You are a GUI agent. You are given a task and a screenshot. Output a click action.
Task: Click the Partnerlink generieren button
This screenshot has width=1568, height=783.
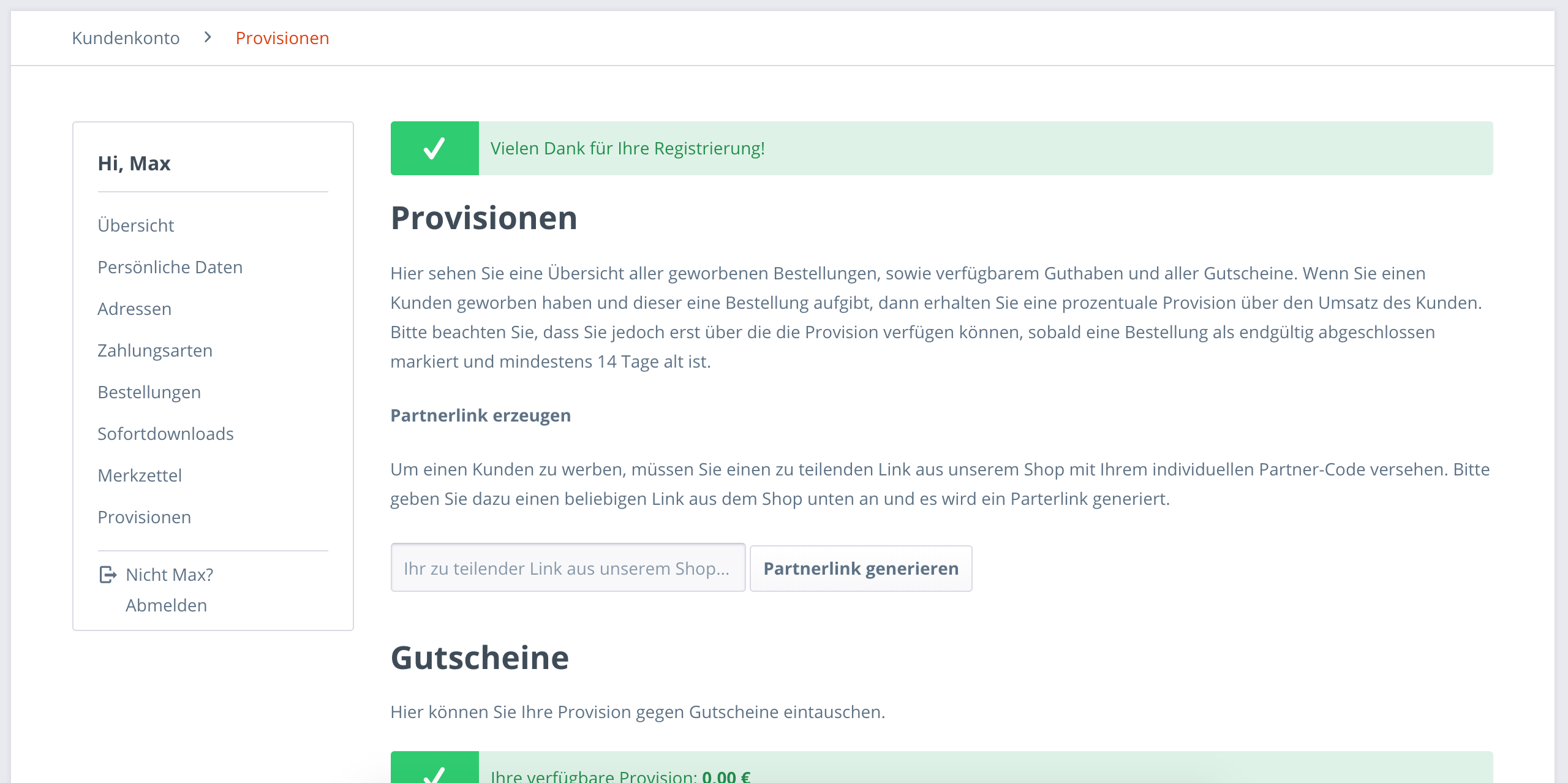tap(861, 569)
